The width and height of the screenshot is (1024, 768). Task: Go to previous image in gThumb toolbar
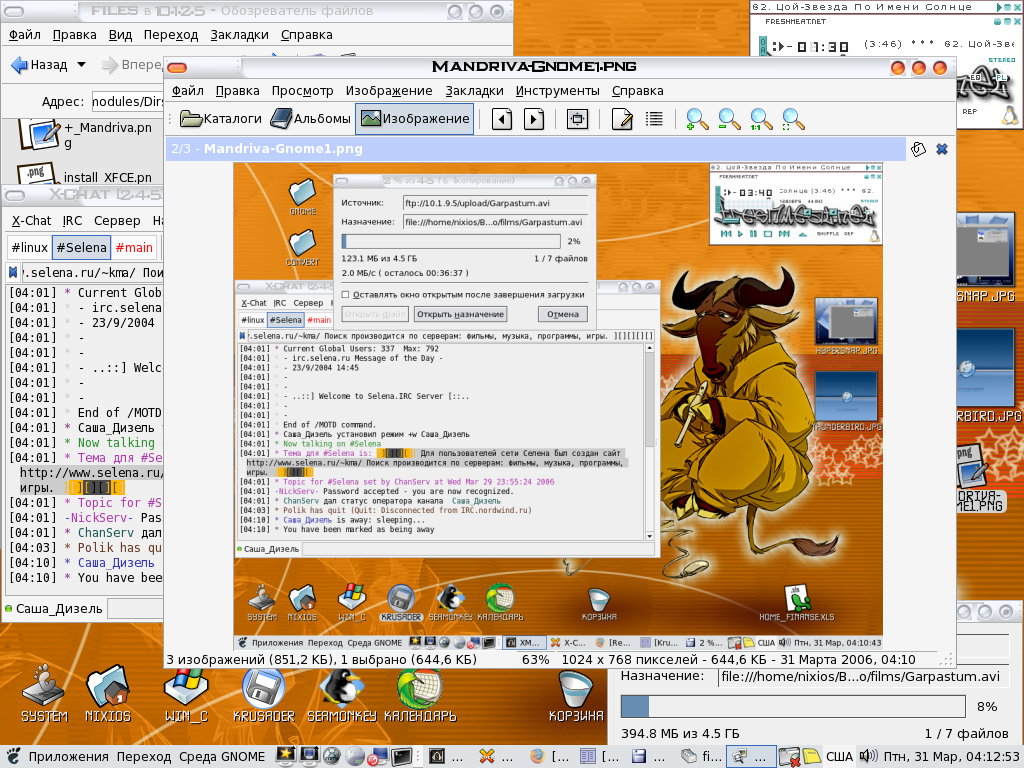[502, 120]
